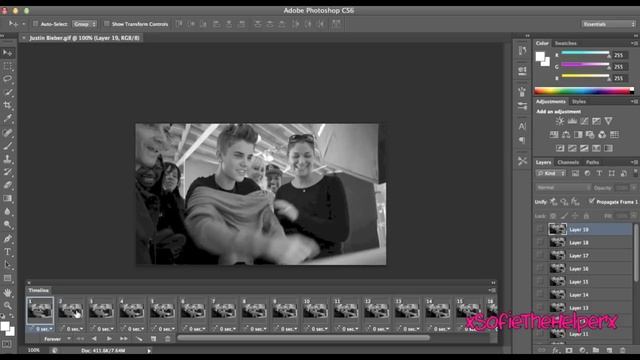Image resolution: width=640 pixels, height=360 pixels.
Task: Go to next animation frame
Action: [x=123, y=339]
